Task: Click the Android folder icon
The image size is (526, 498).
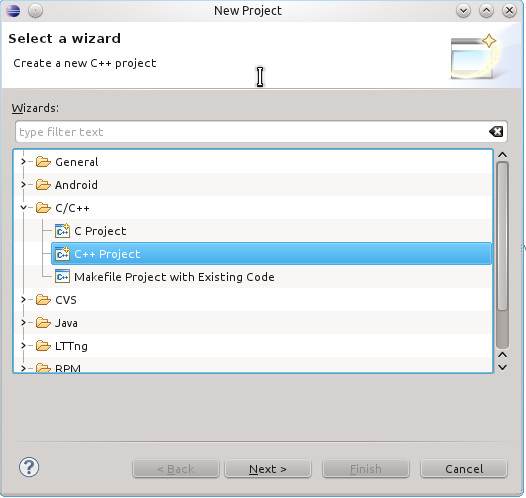Action: [43, 184]
